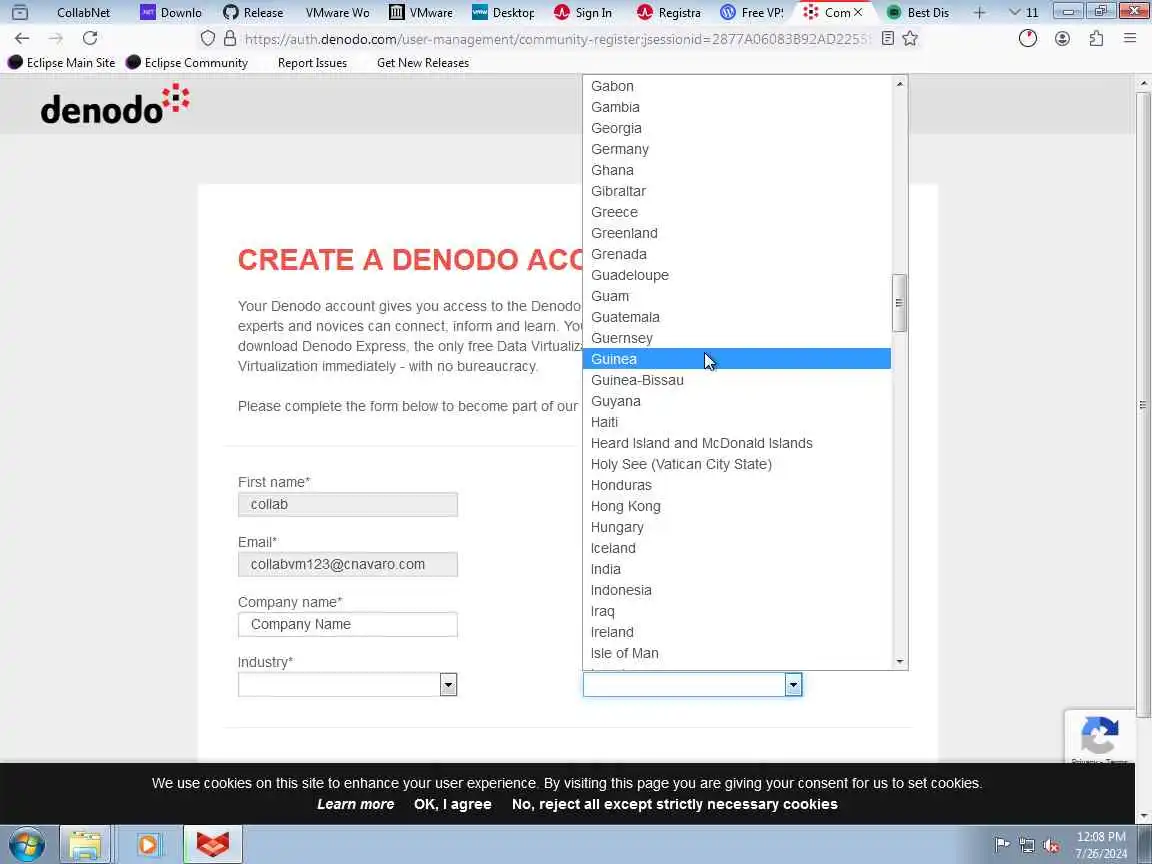
Task: Reject all except strictly necessary cookies
Action: tap(674, 804)
